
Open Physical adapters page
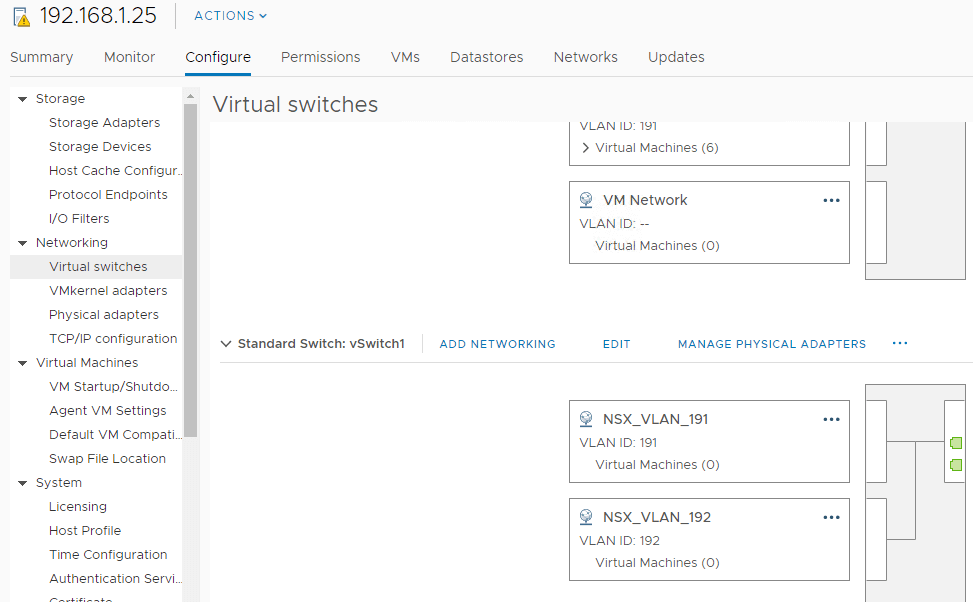point(104,315)
